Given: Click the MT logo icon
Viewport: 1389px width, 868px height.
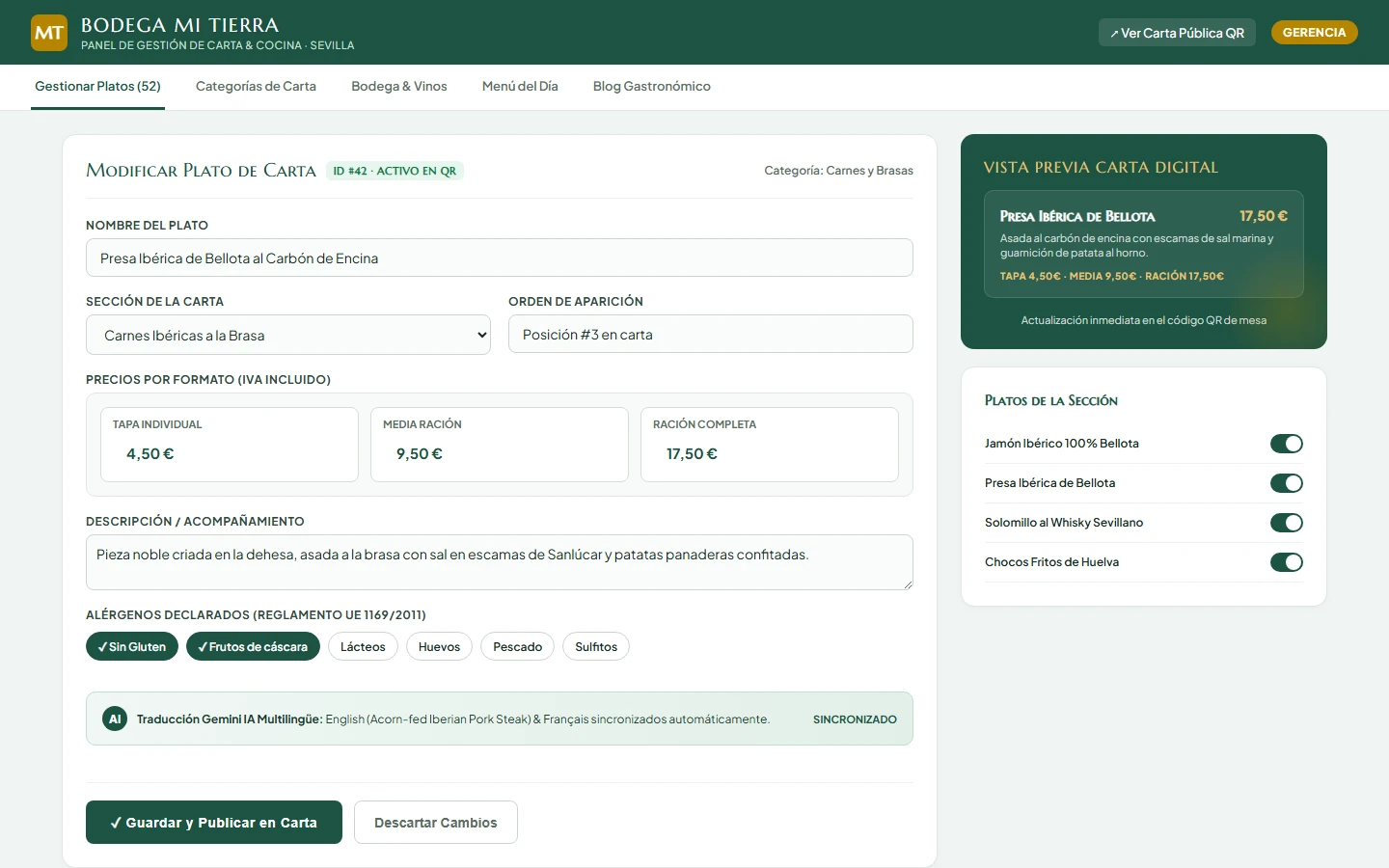Looking at the screenshot, I should 49,33.
